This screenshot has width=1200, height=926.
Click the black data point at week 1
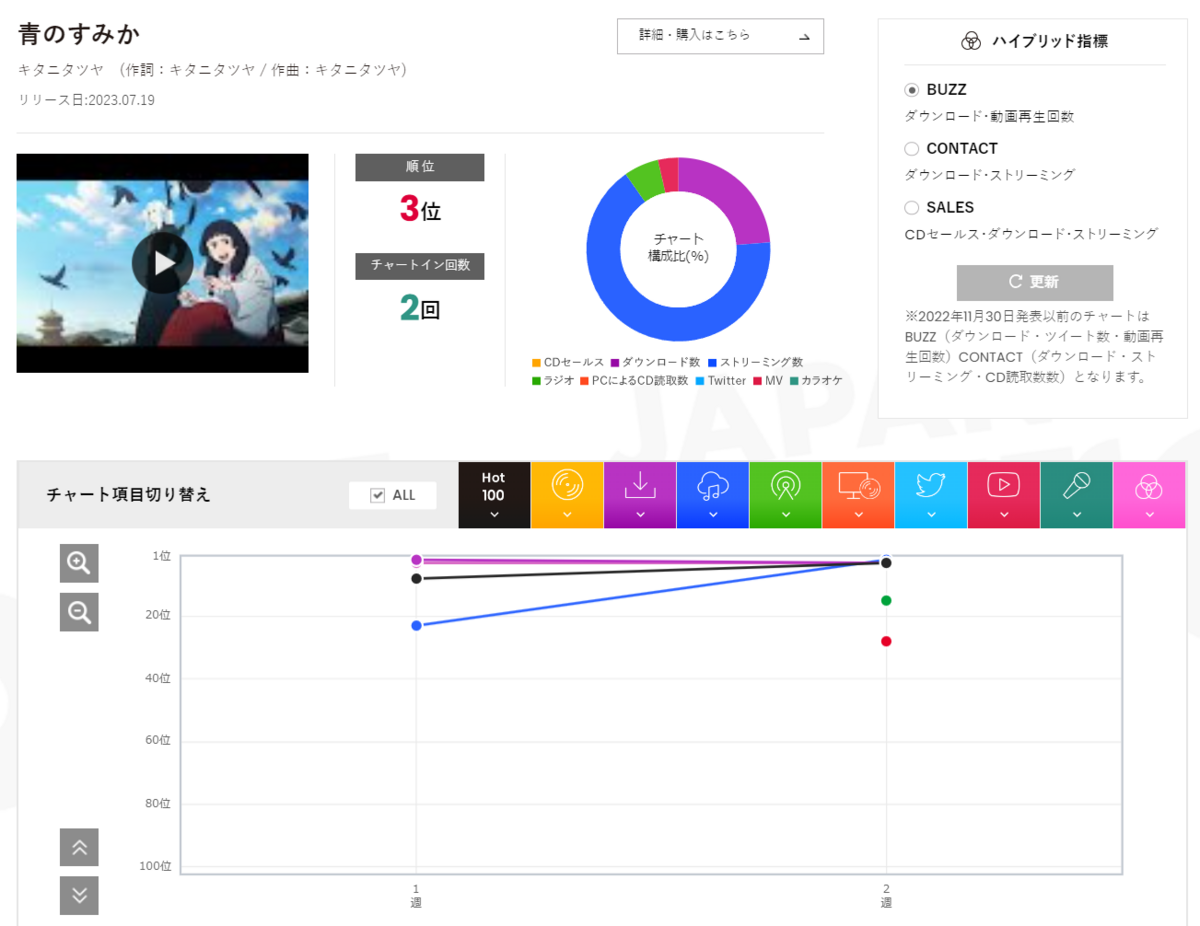(x=416, y=579)
